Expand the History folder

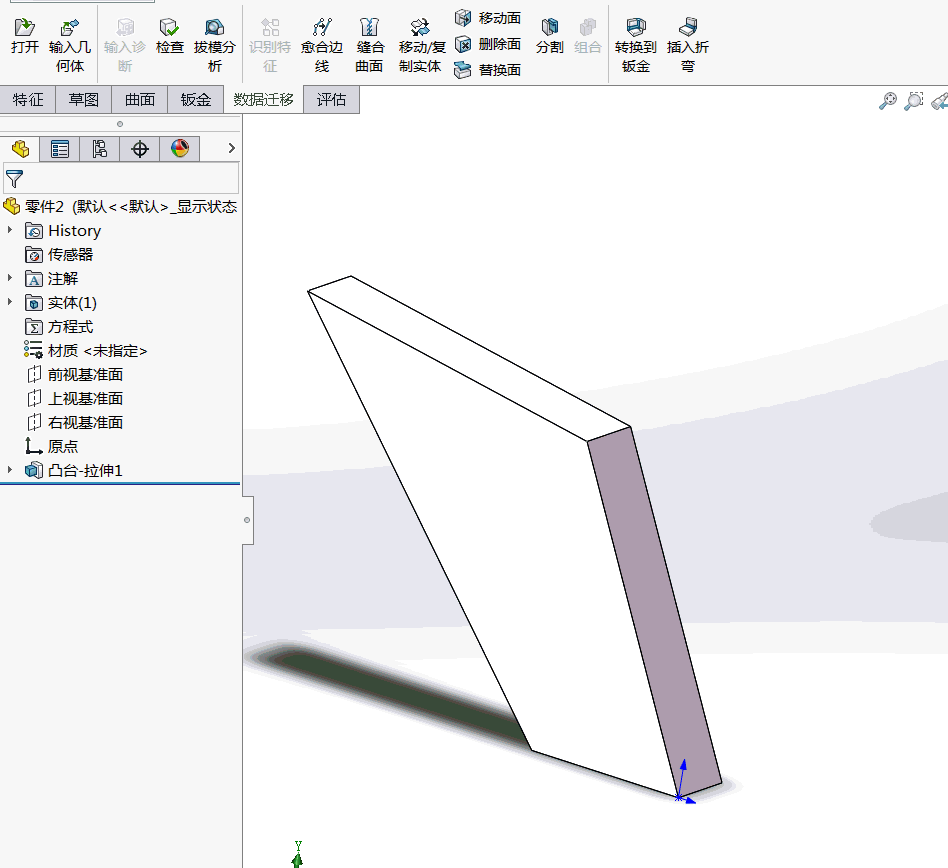(10, 230)
